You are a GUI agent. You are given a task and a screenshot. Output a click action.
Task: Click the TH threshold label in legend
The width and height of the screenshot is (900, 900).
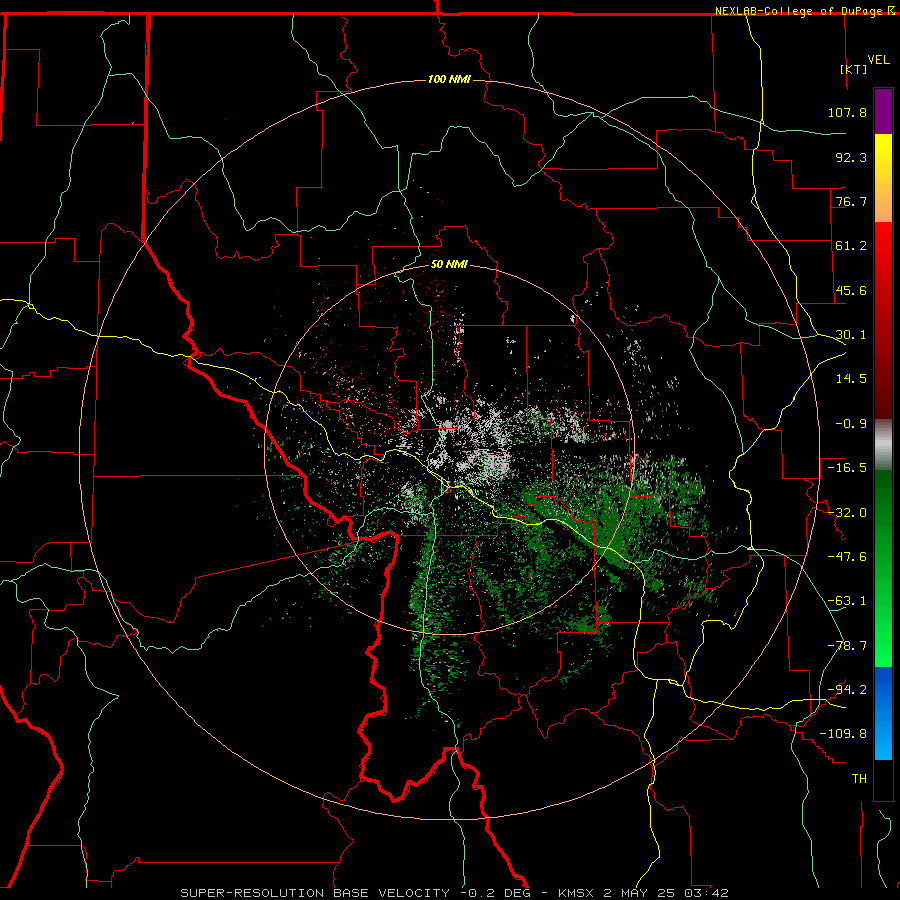click(x=859, y=779)
